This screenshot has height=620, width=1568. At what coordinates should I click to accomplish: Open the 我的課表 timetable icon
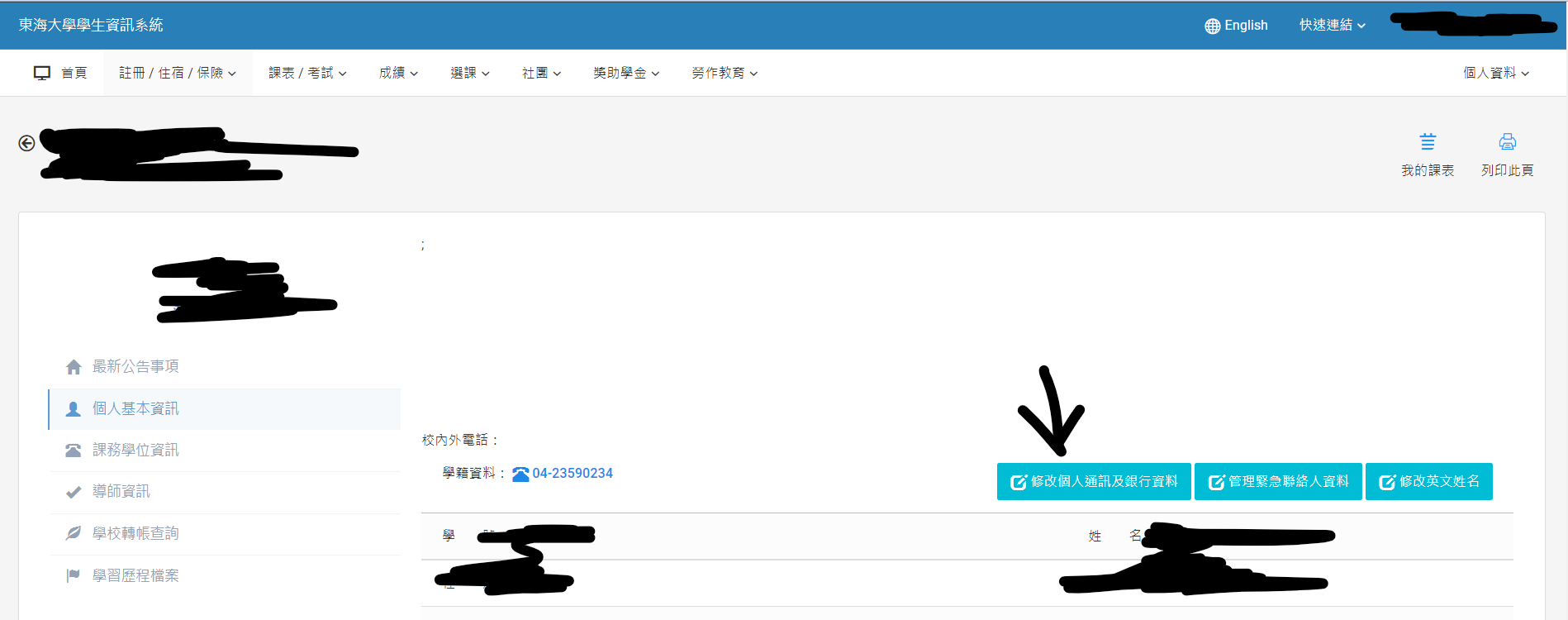1428,141
